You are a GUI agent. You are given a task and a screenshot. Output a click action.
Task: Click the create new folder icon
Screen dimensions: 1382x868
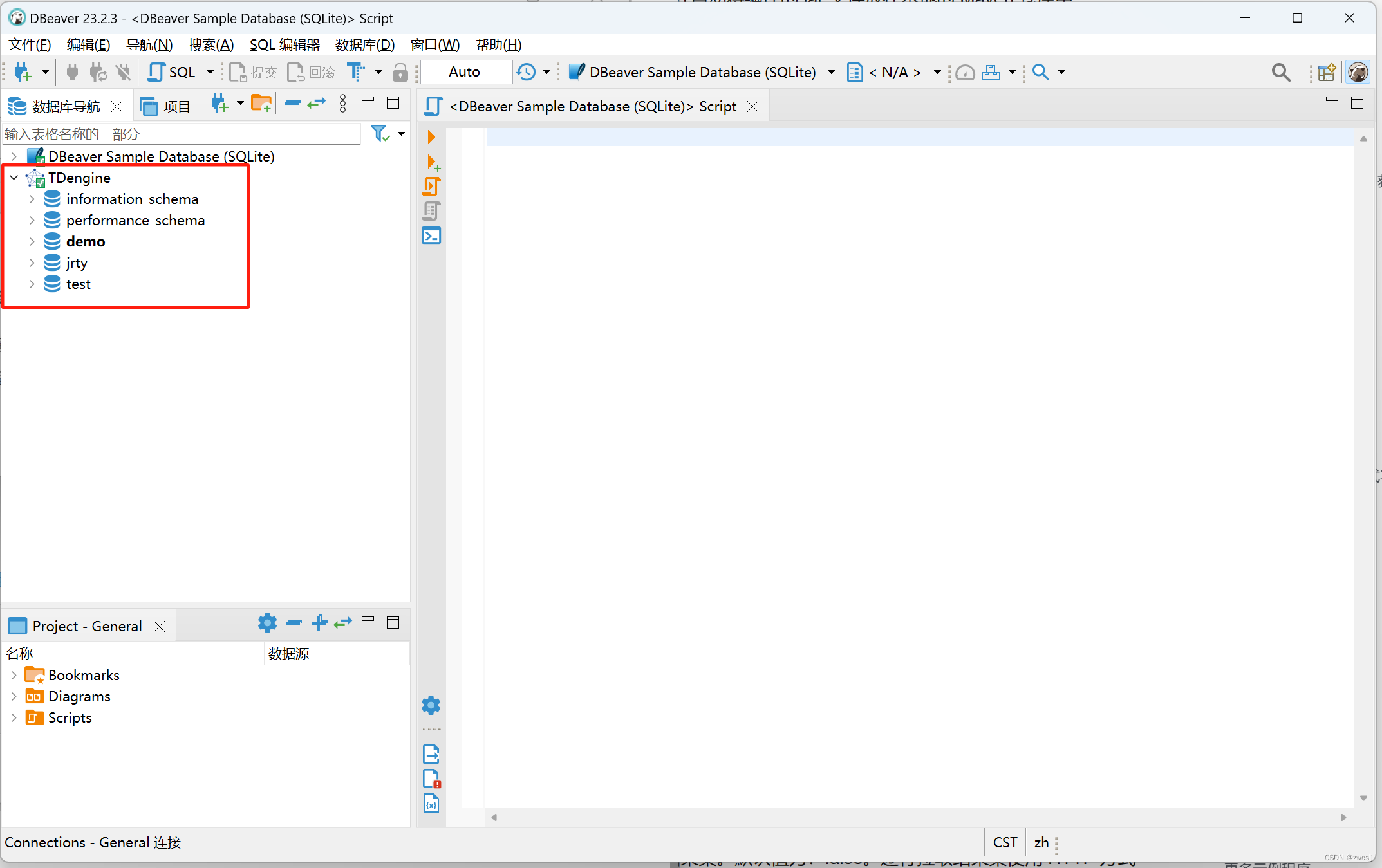(261, 104)
